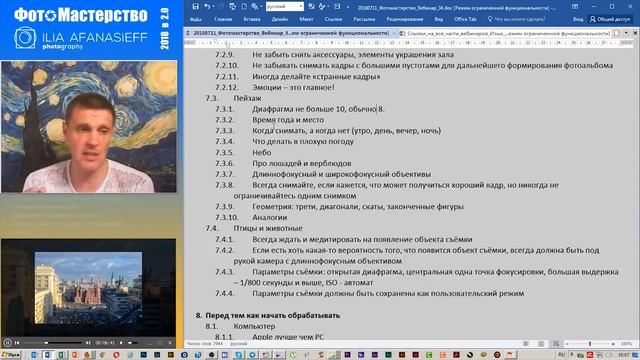This screenshot has width=640, height=360.
Task: Switch to web layout view icon
Action: [556, 344]
